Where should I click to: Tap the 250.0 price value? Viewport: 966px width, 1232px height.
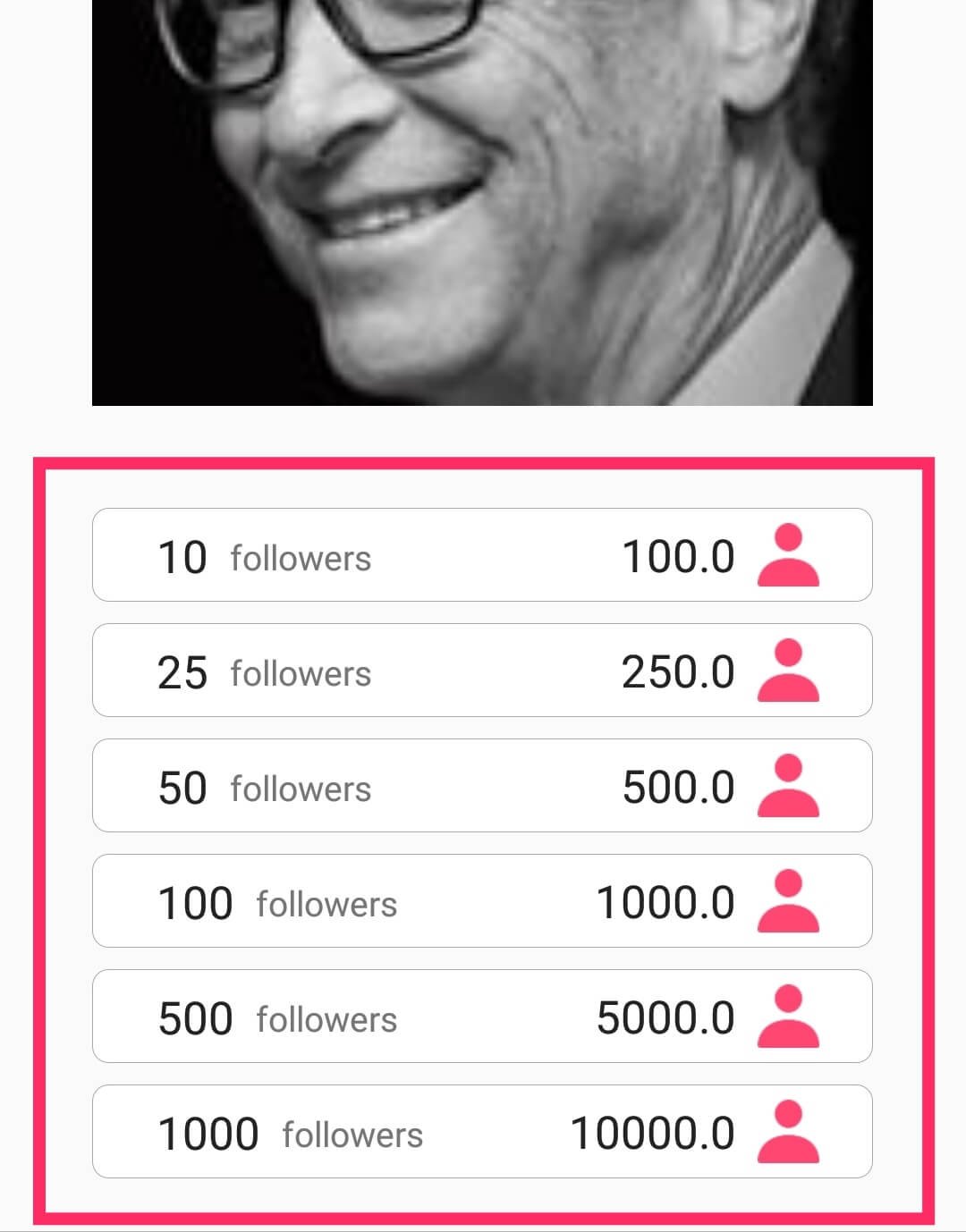click(678, 672)
